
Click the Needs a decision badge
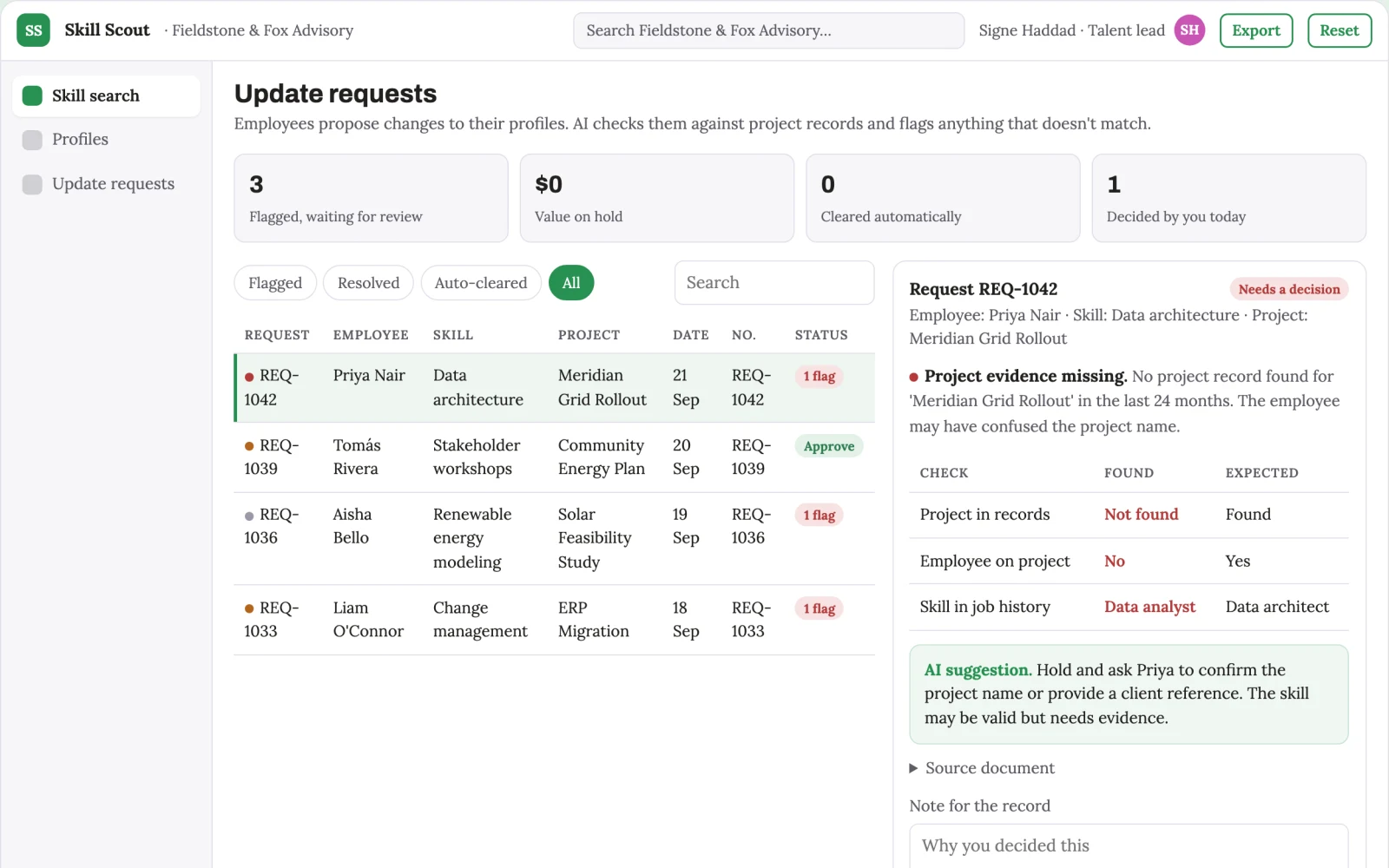1289,289
